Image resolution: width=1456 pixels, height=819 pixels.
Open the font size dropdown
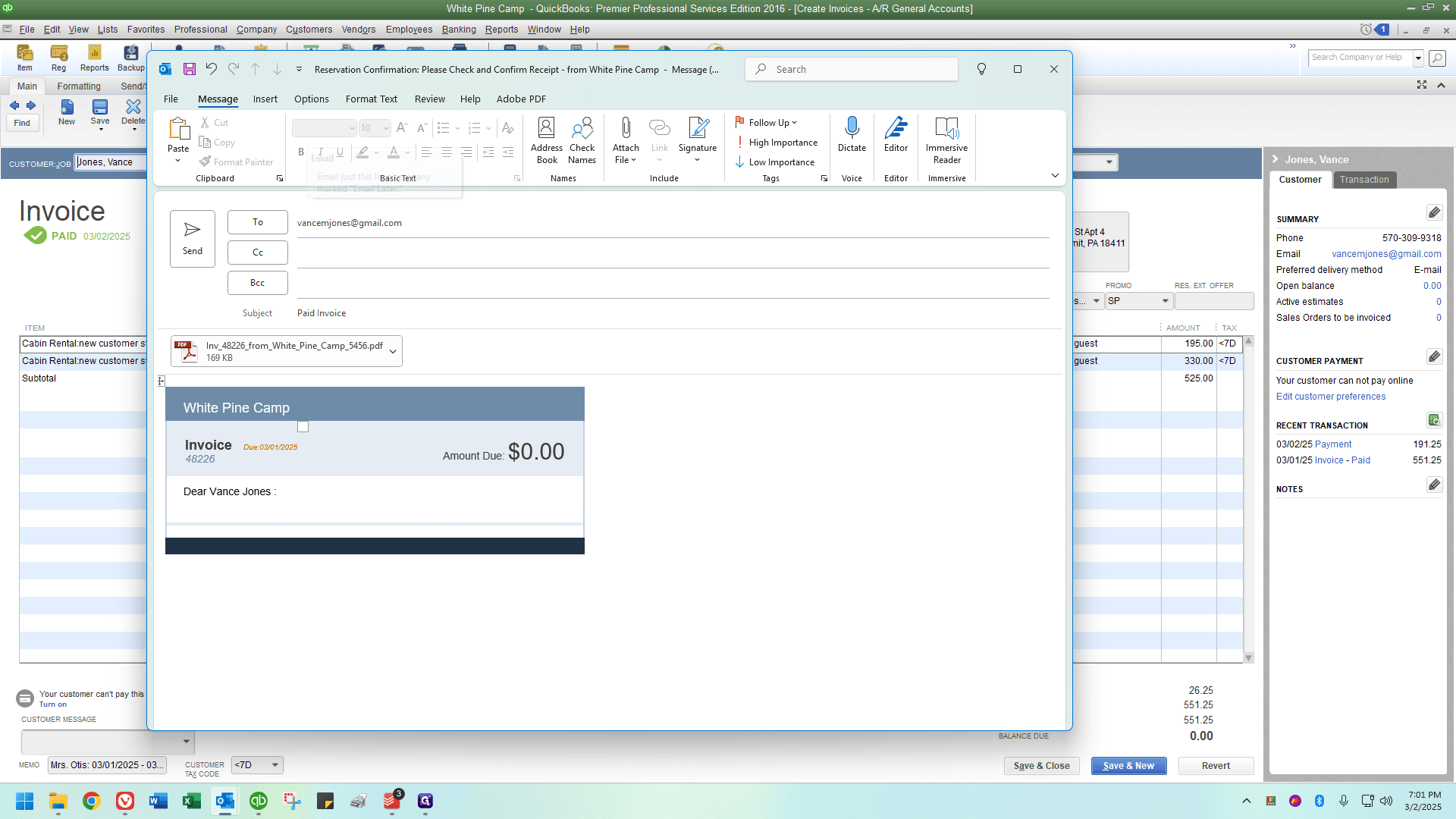coord(386,128)
